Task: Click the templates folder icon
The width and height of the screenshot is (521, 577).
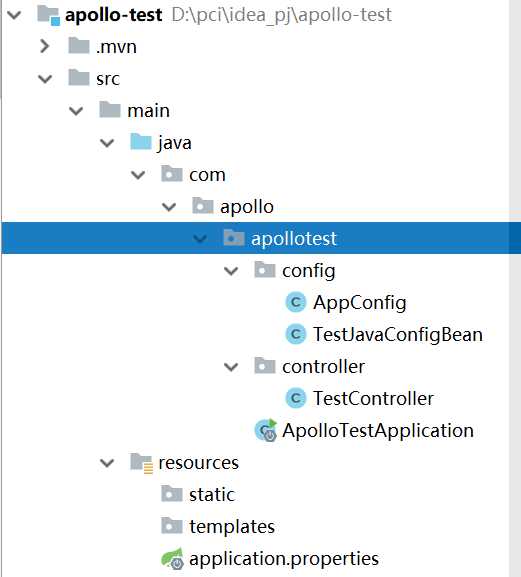Action: (171, 526)
